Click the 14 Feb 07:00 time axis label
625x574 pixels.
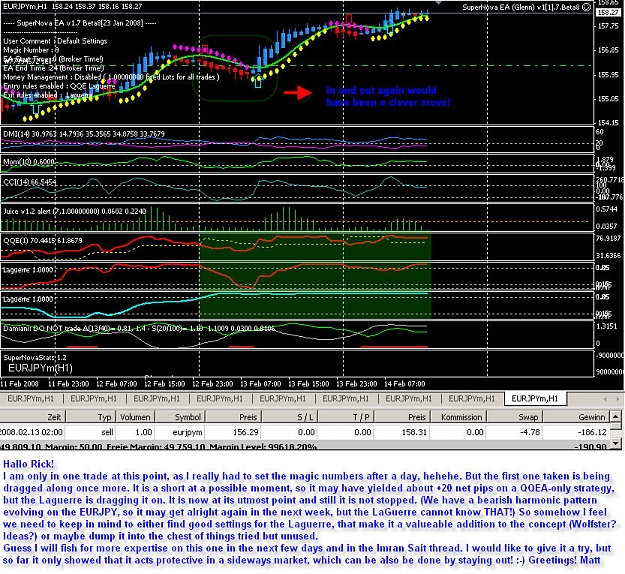click(405, 384)
